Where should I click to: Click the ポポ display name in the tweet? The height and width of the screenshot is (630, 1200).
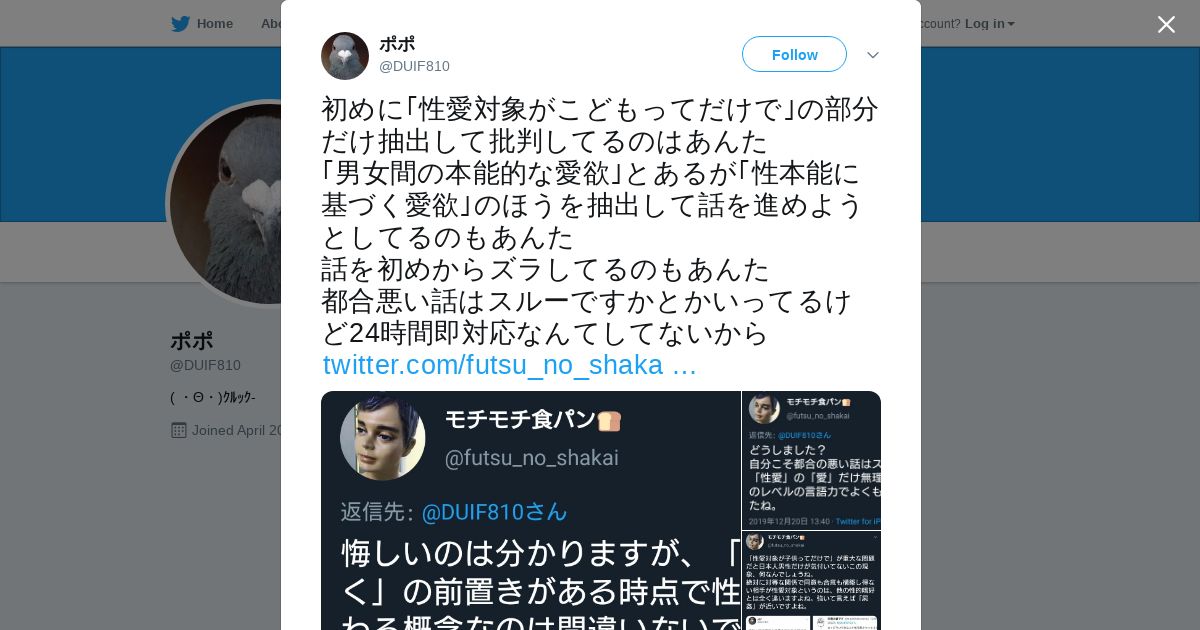[397, 44]
